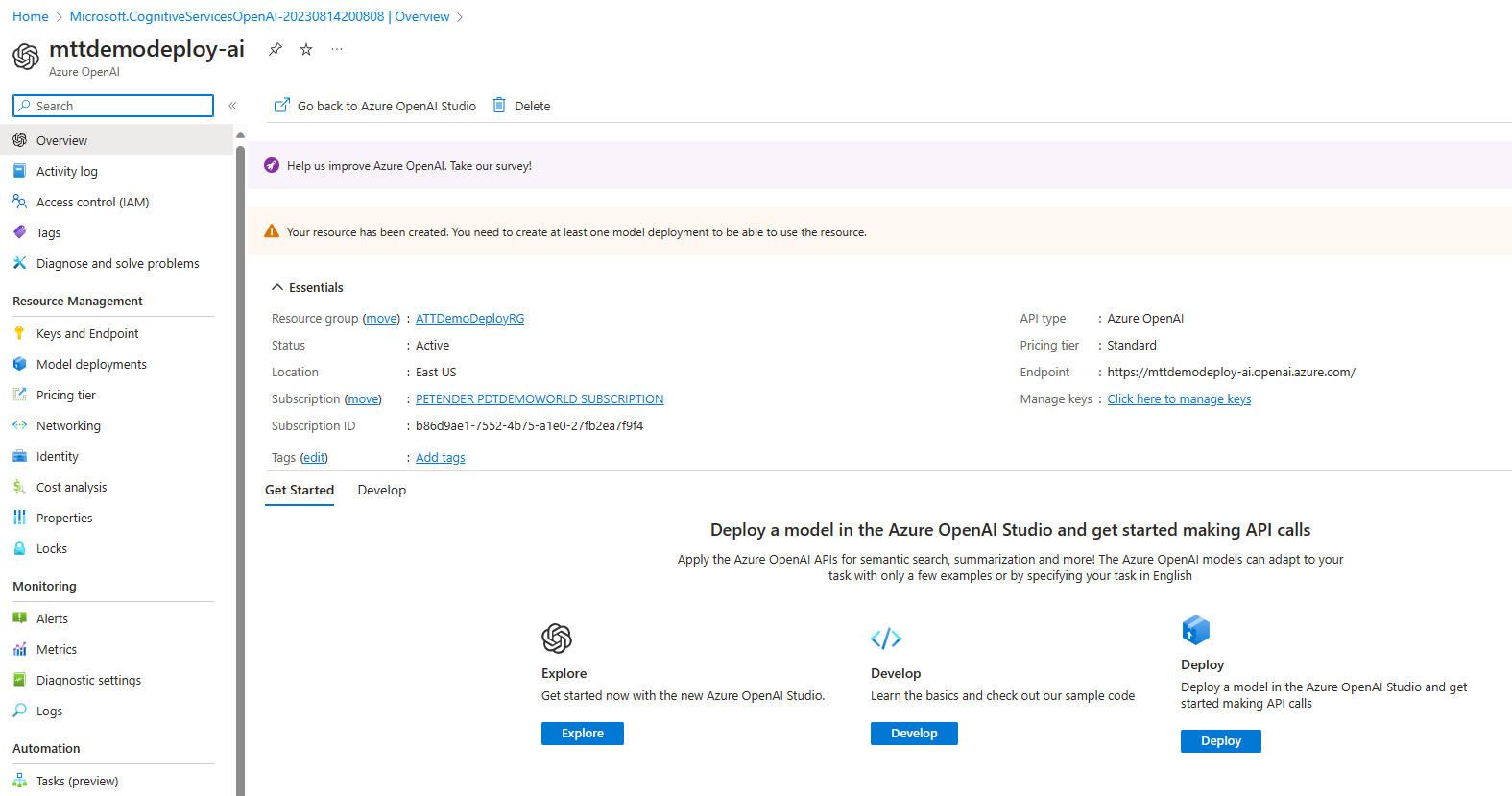The width and height of the screenshot is (1512, 796).
Task: Click the Networking icon
Action: click(x=19, y=425)
